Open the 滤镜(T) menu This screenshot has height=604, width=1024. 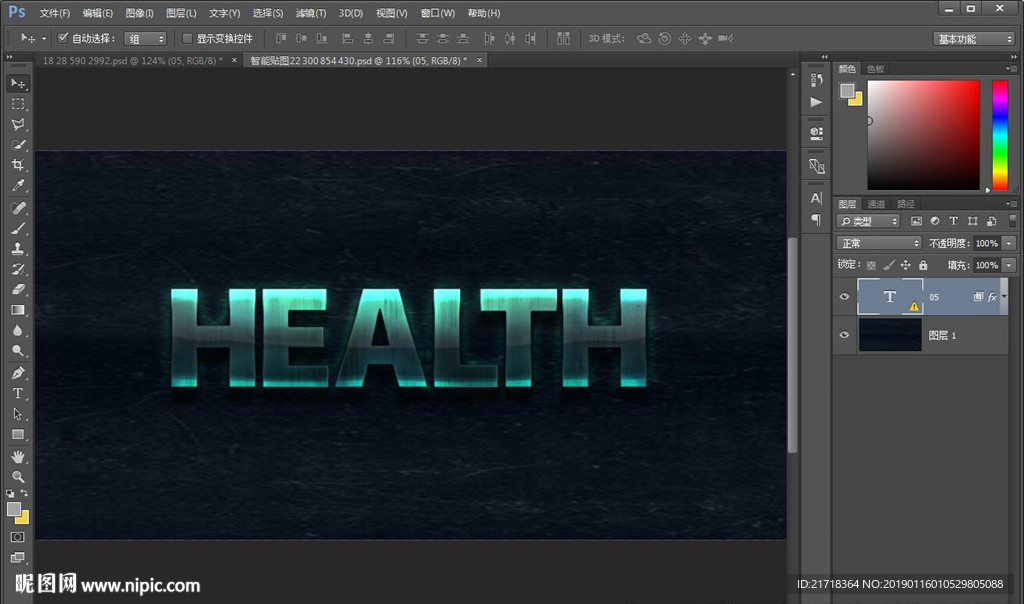click(x=311, y=13)
